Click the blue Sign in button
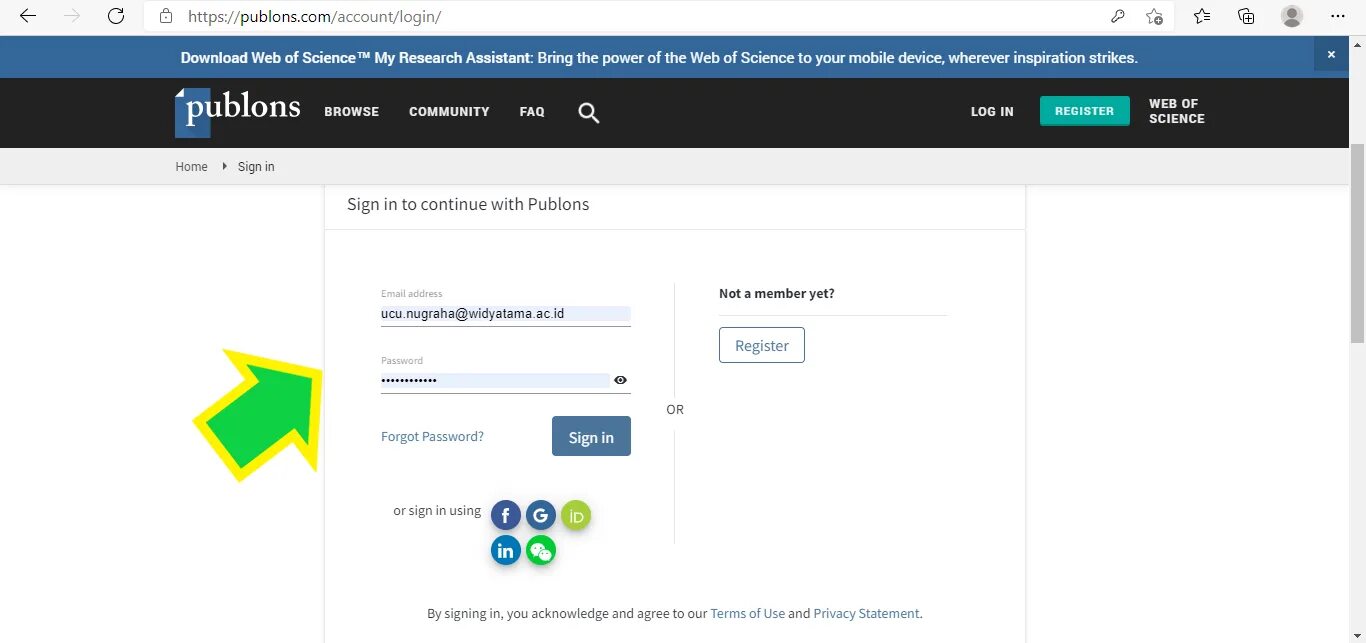This screenshot has height=643, width=1366. (x=591, y=436)
